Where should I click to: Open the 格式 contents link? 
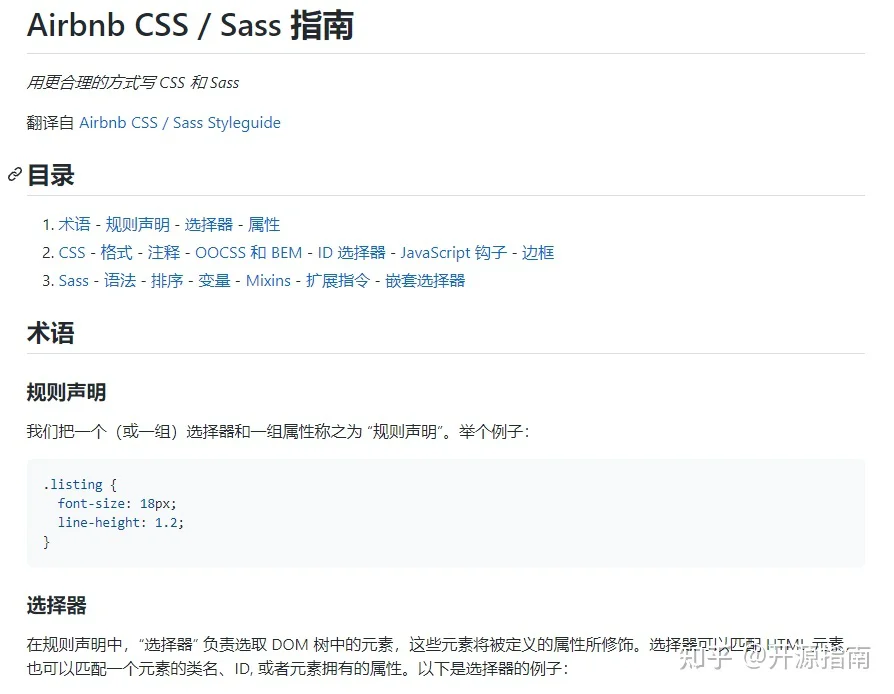pos(116,253)
